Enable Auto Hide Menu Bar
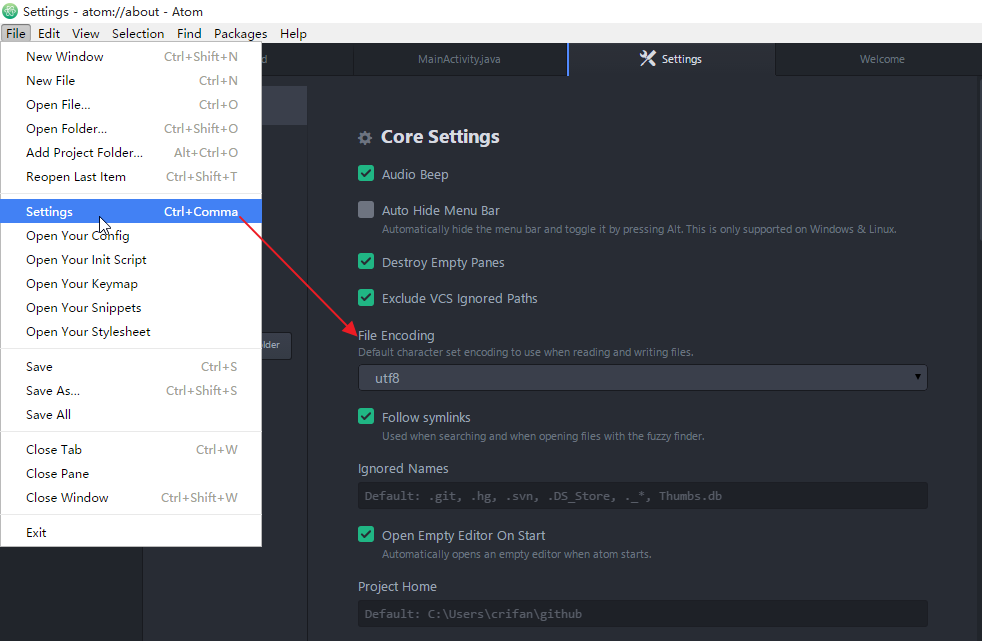The image size is (982, 641). (x=366, y=211)
